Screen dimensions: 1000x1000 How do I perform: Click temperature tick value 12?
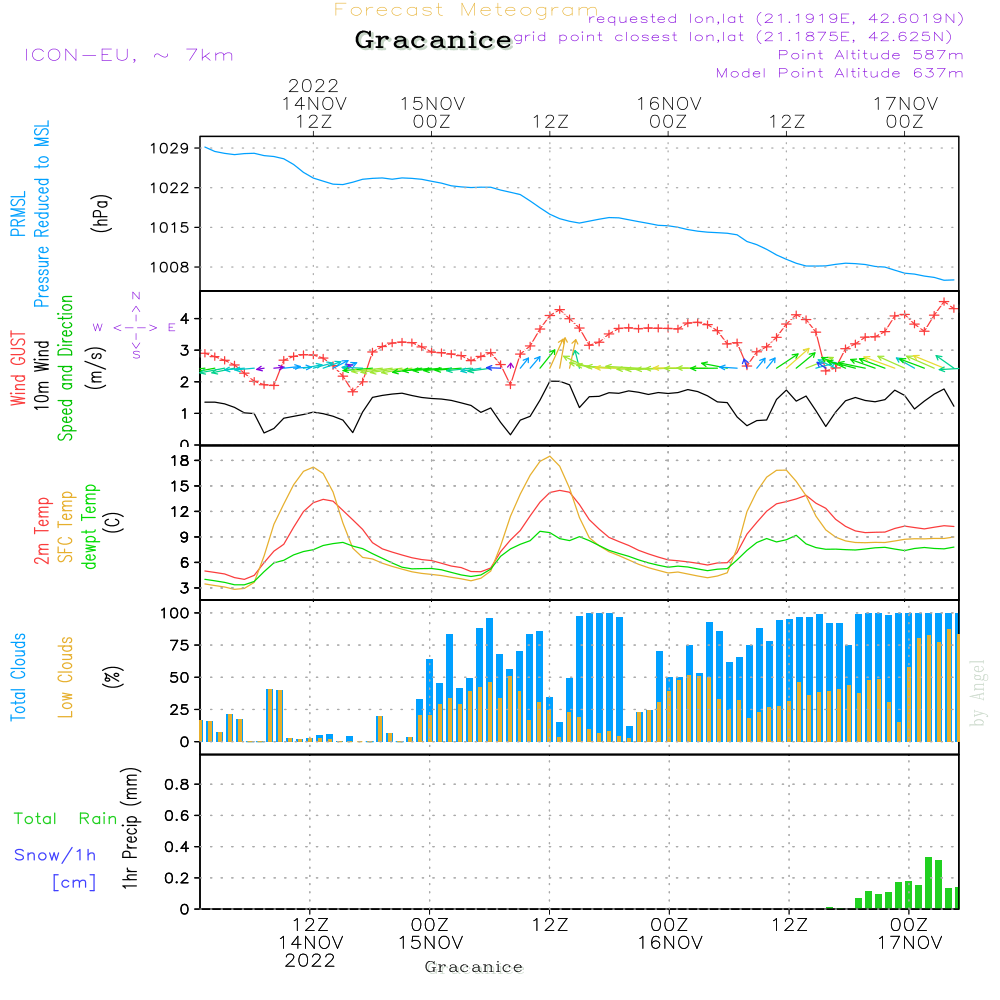pyautogui.click(x=180, y=511)
